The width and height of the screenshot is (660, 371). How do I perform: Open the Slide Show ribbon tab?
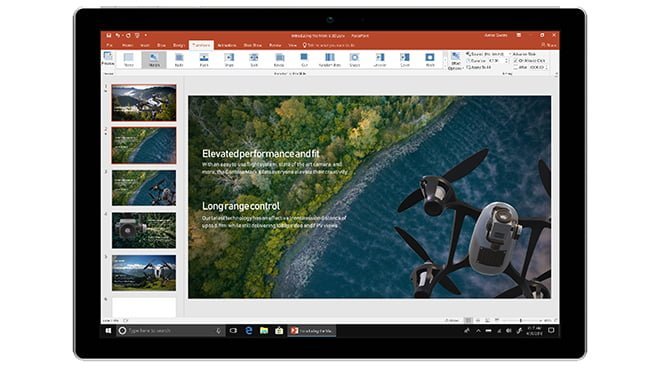253,45
